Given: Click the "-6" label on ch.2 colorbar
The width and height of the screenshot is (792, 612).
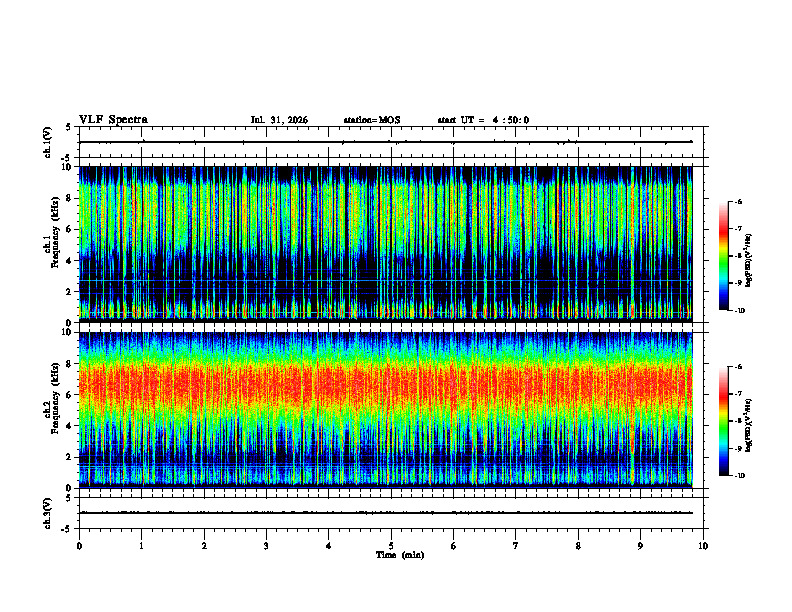Looking at the screenshot, I should coord(738,367).
